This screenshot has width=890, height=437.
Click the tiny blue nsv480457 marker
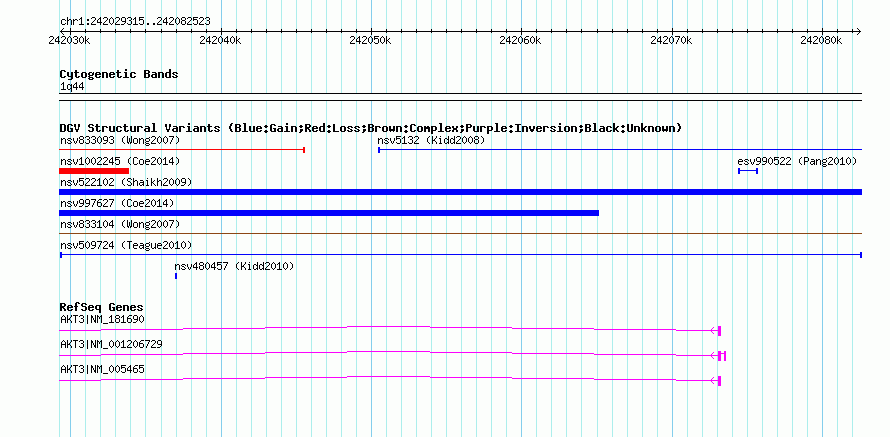tap(176, 276)
